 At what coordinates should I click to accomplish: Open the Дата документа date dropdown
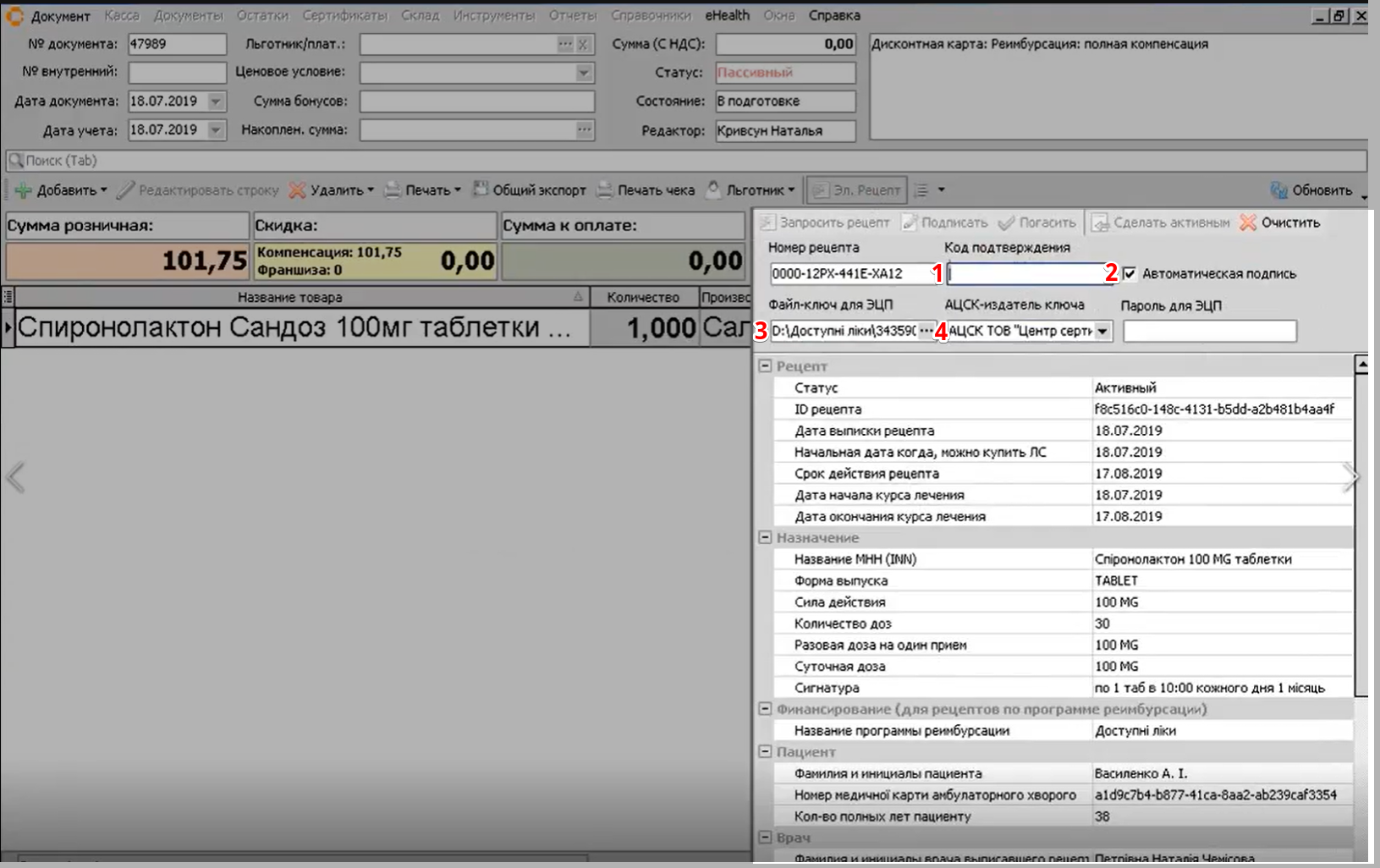216,102
